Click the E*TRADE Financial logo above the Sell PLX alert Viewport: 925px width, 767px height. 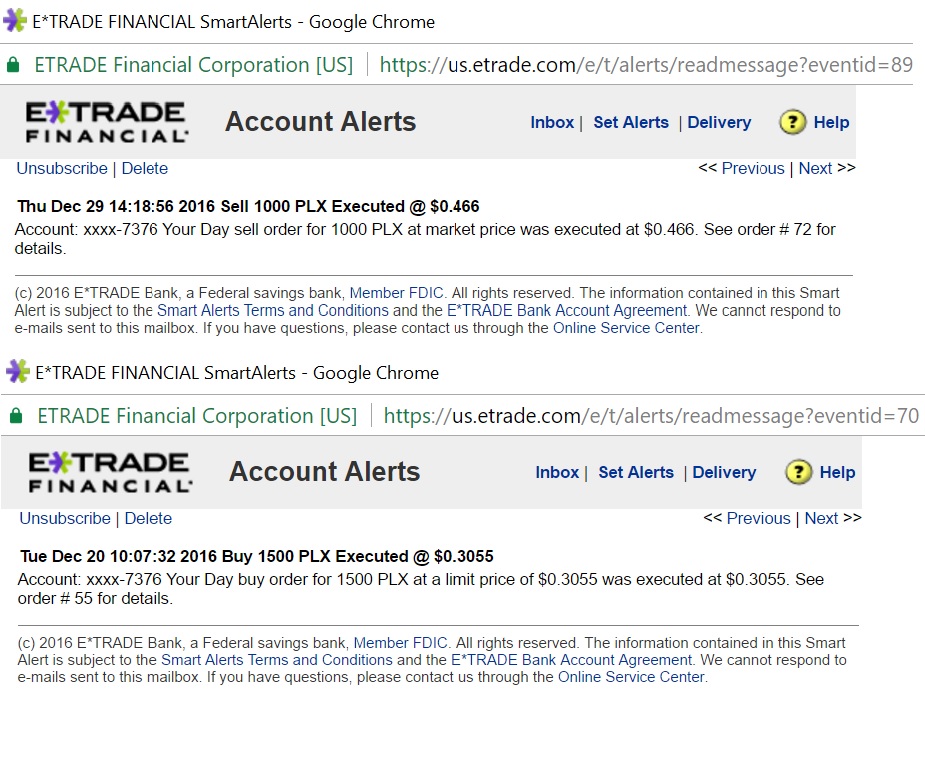pos(106,121)
